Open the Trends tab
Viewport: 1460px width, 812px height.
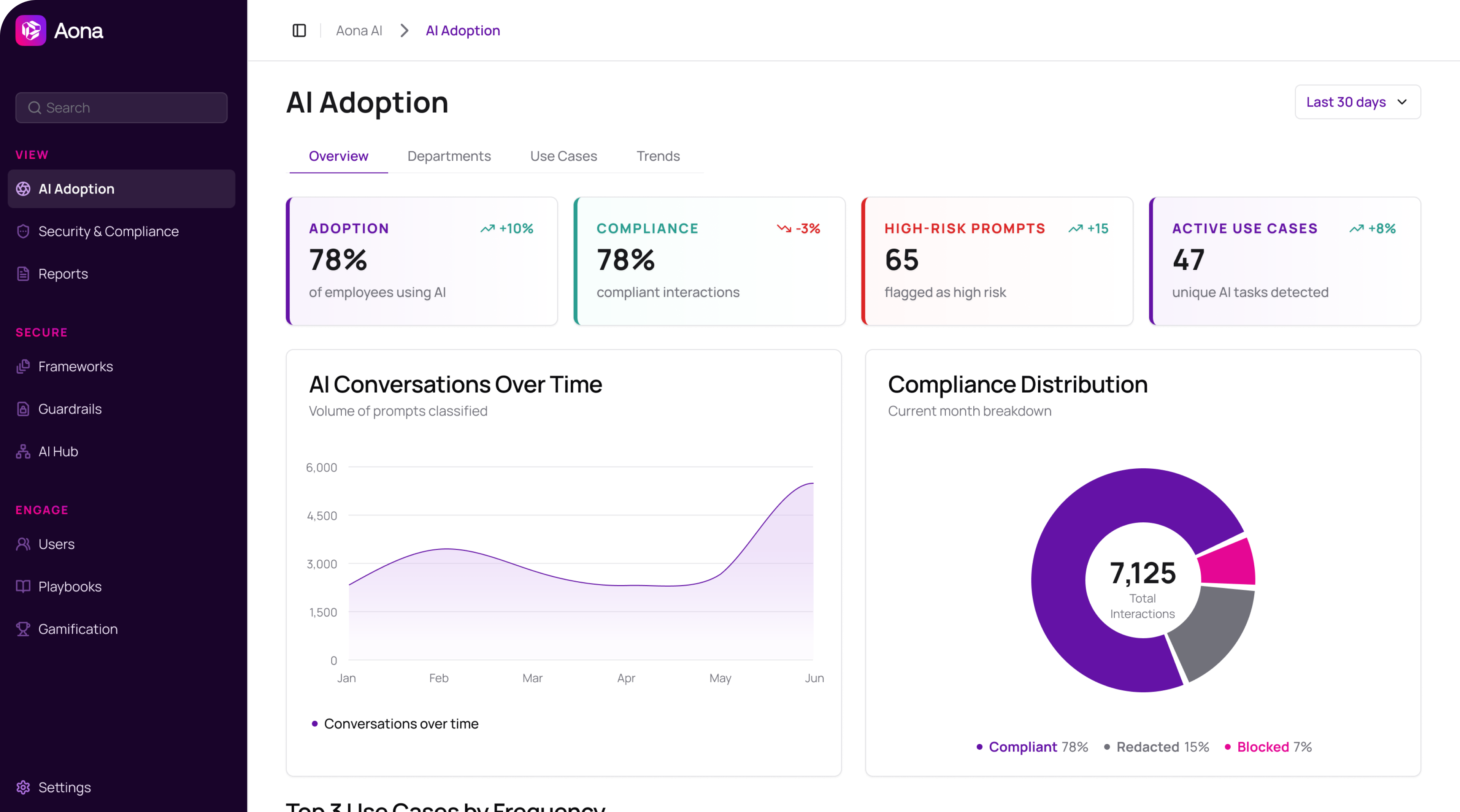[x=658, y=156]
